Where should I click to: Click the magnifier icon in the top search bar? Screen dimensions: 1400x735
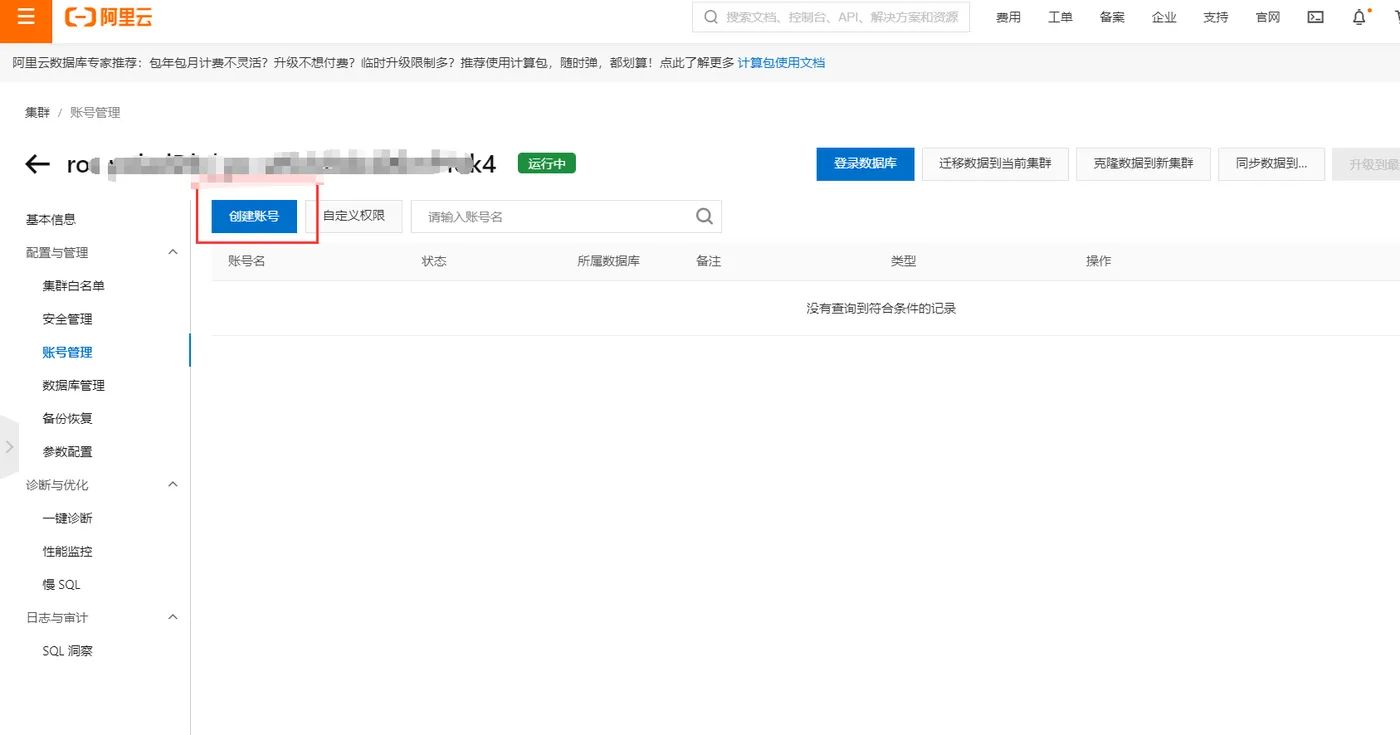(711, 17)
